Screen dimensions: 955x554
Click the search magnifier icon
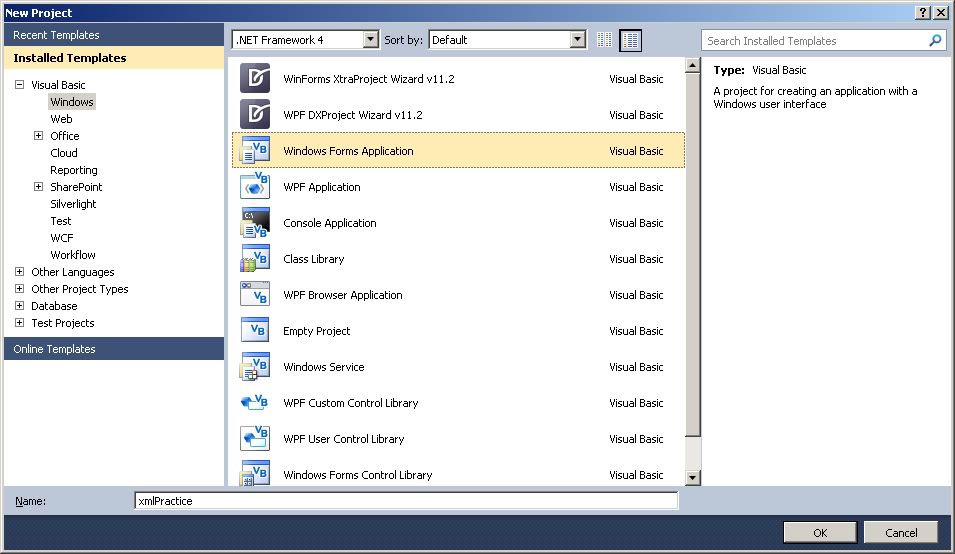point(935,41)
